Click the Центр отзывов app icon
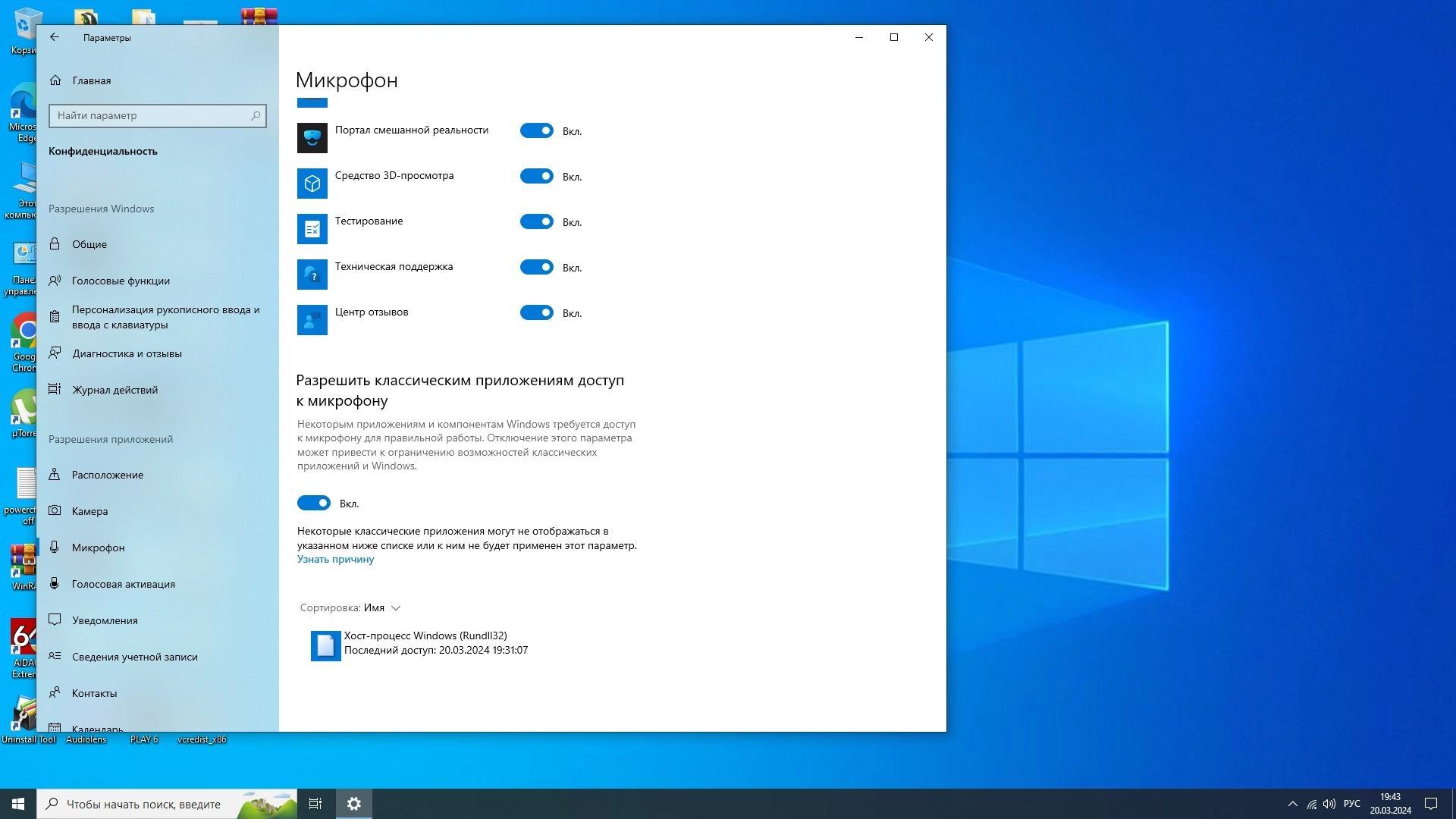 (312, 320)
